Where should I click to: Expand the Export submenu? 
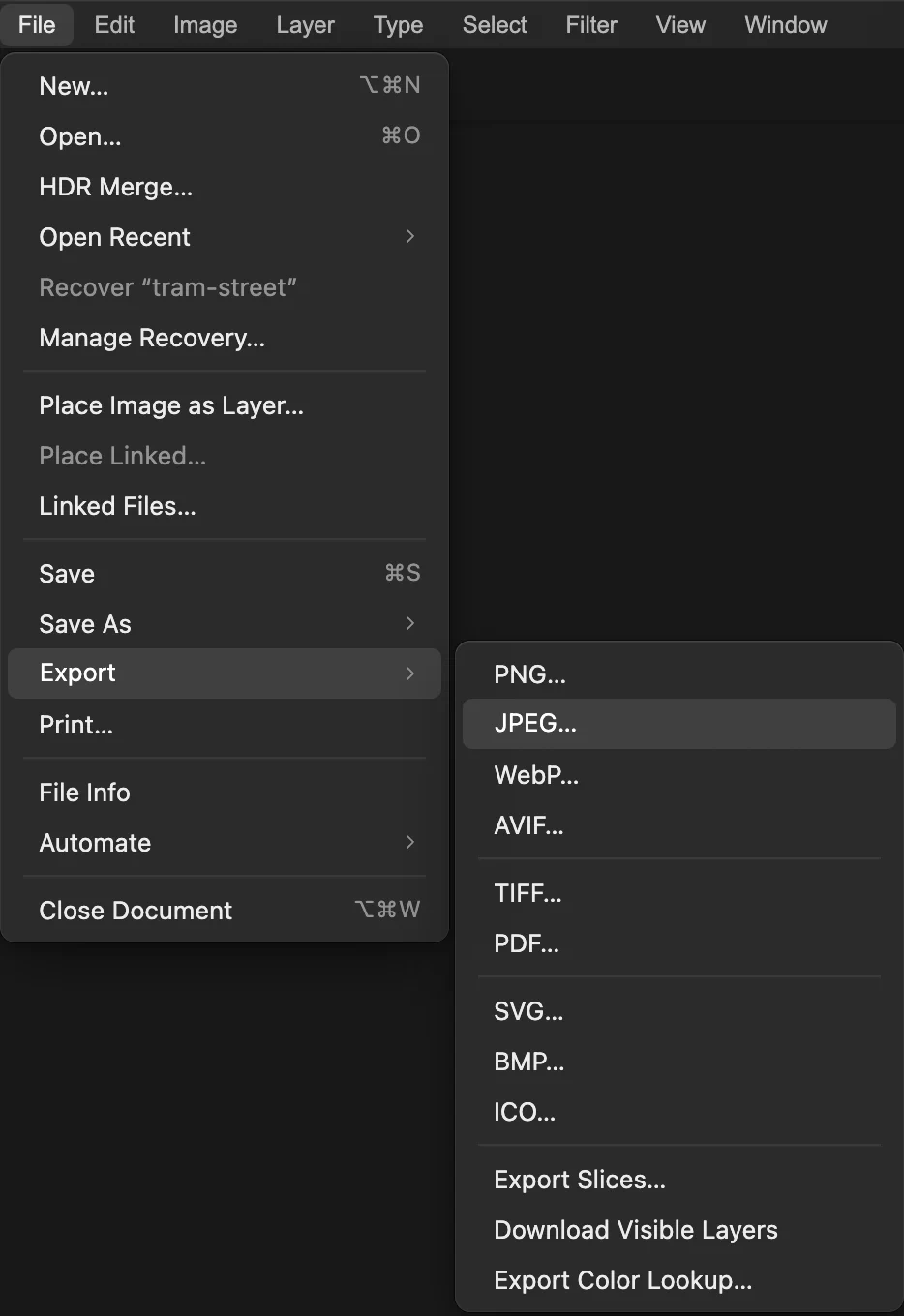[225, 673]
